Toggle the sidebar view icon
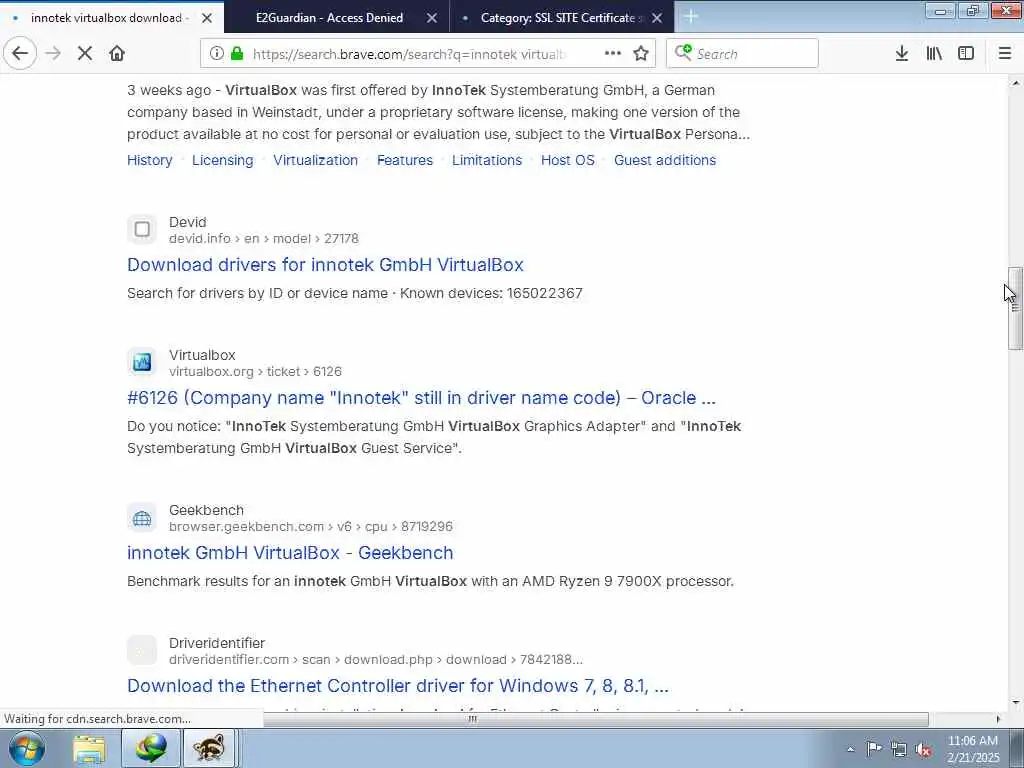The width and height of the screenshot is (1024, 768). click(966, 54)
